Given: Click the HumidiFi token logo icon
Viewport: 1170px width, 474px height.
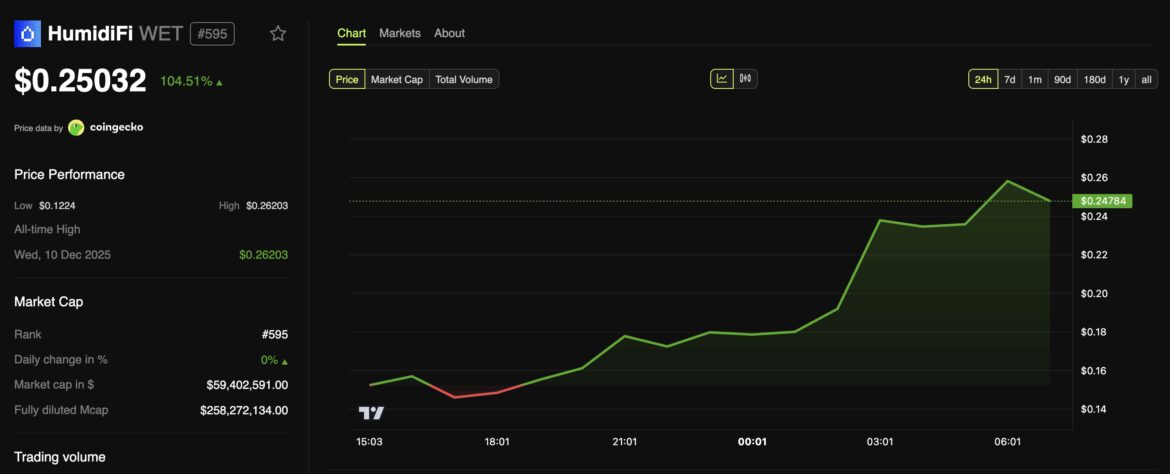Looking at the screenshot, I should click(28, 34).
